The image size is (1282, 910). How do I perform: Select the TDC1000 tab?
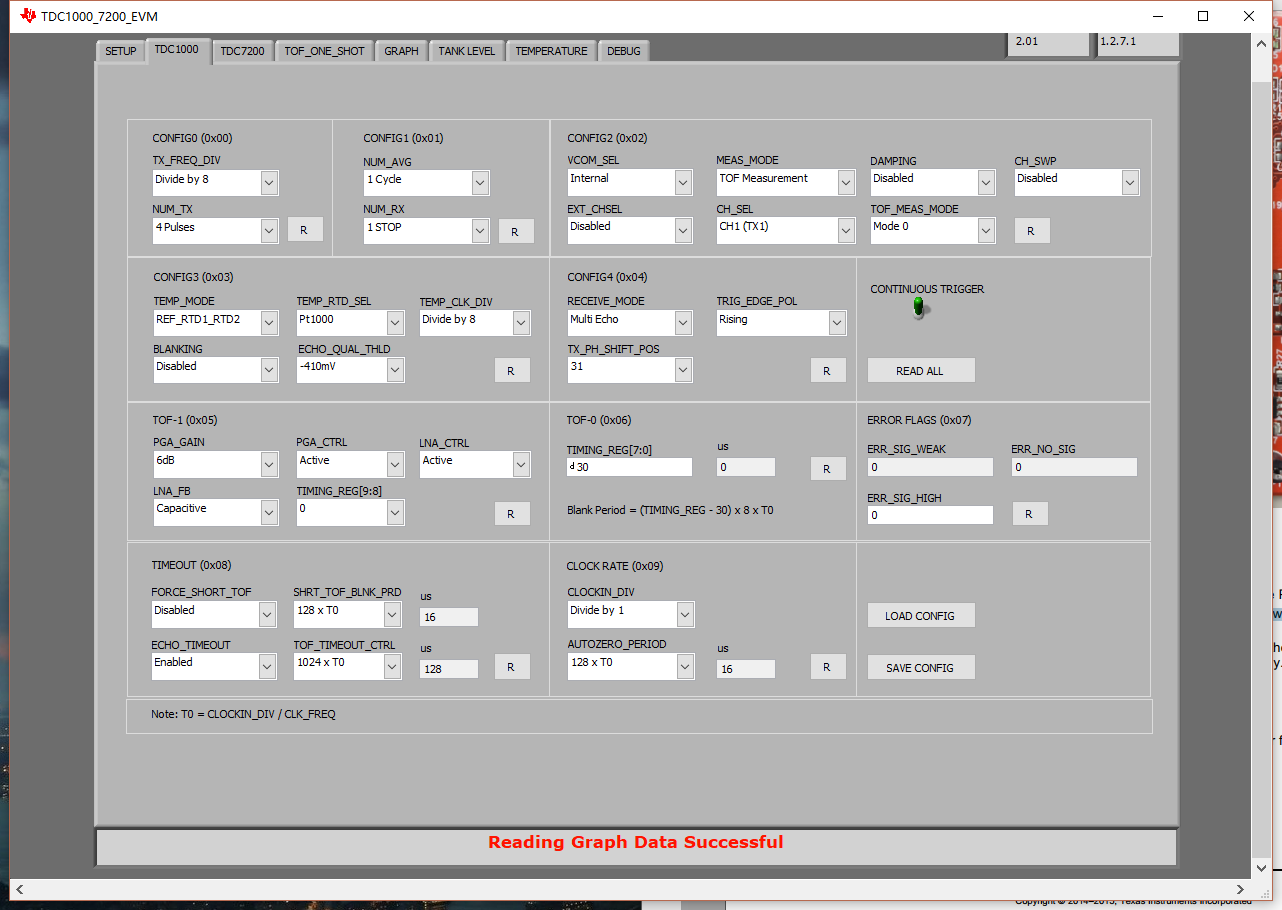coord(178,50)
